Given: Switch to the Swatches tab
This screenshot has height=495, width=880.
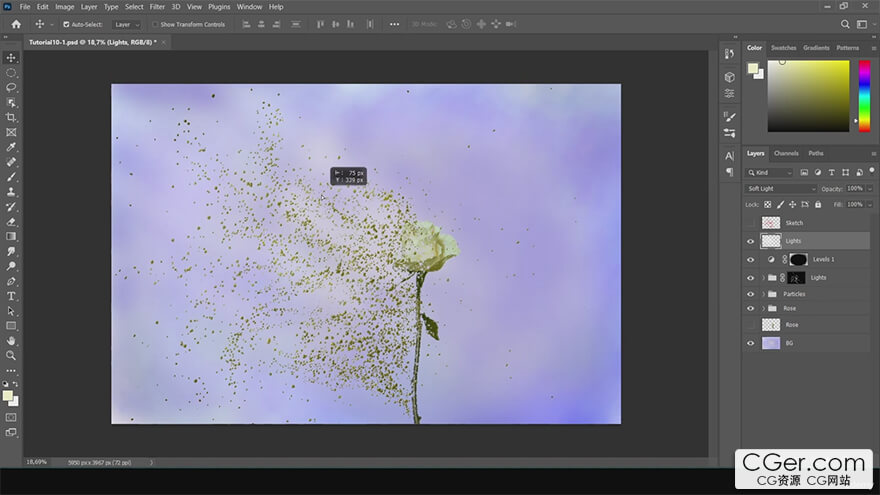Looking at the screenshot, I should 783,48.
